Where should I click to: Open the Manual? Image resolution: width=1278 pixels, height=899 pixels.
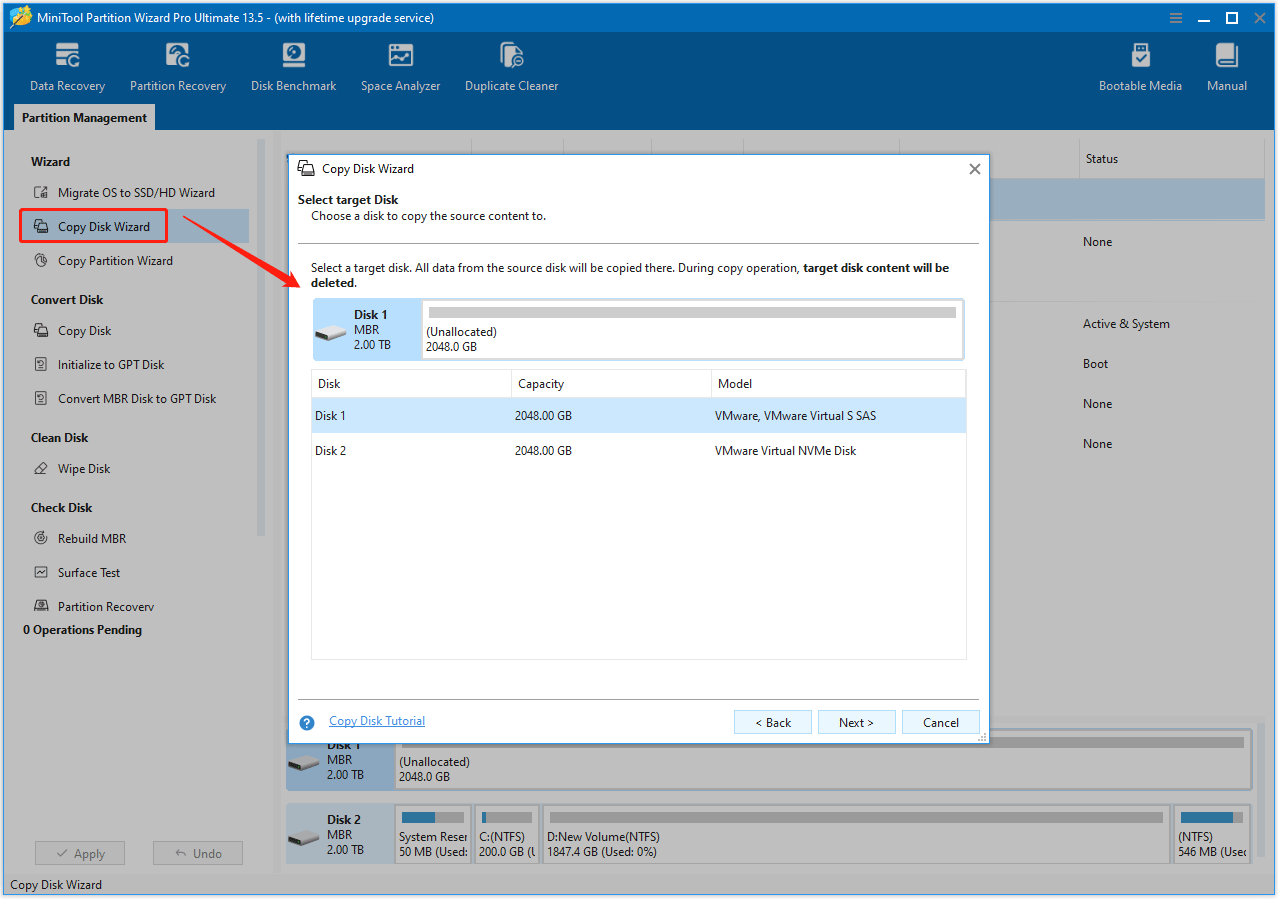(x=1226, y=65)
